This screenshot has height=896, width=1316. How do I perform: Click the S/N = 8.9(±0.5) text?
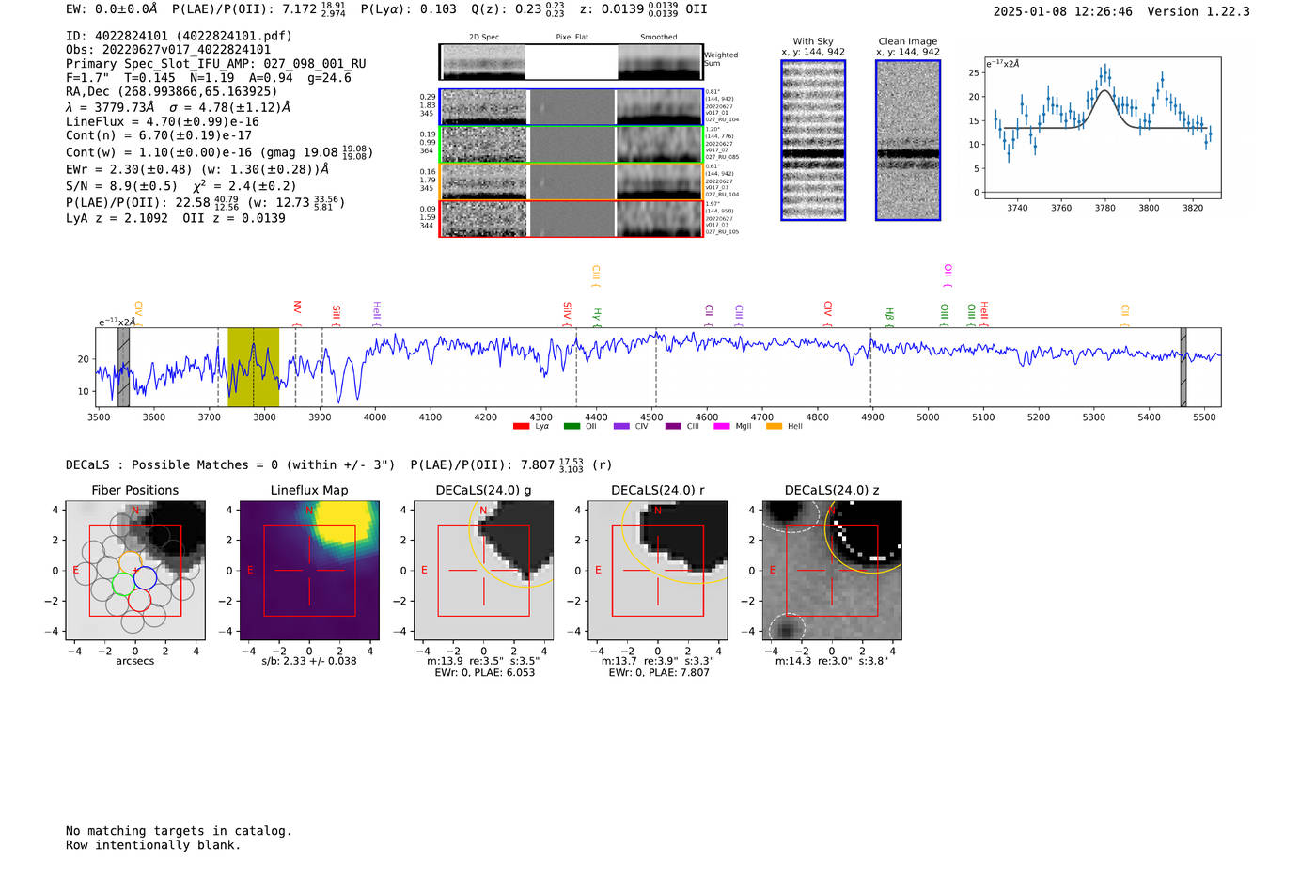(121, 186)
